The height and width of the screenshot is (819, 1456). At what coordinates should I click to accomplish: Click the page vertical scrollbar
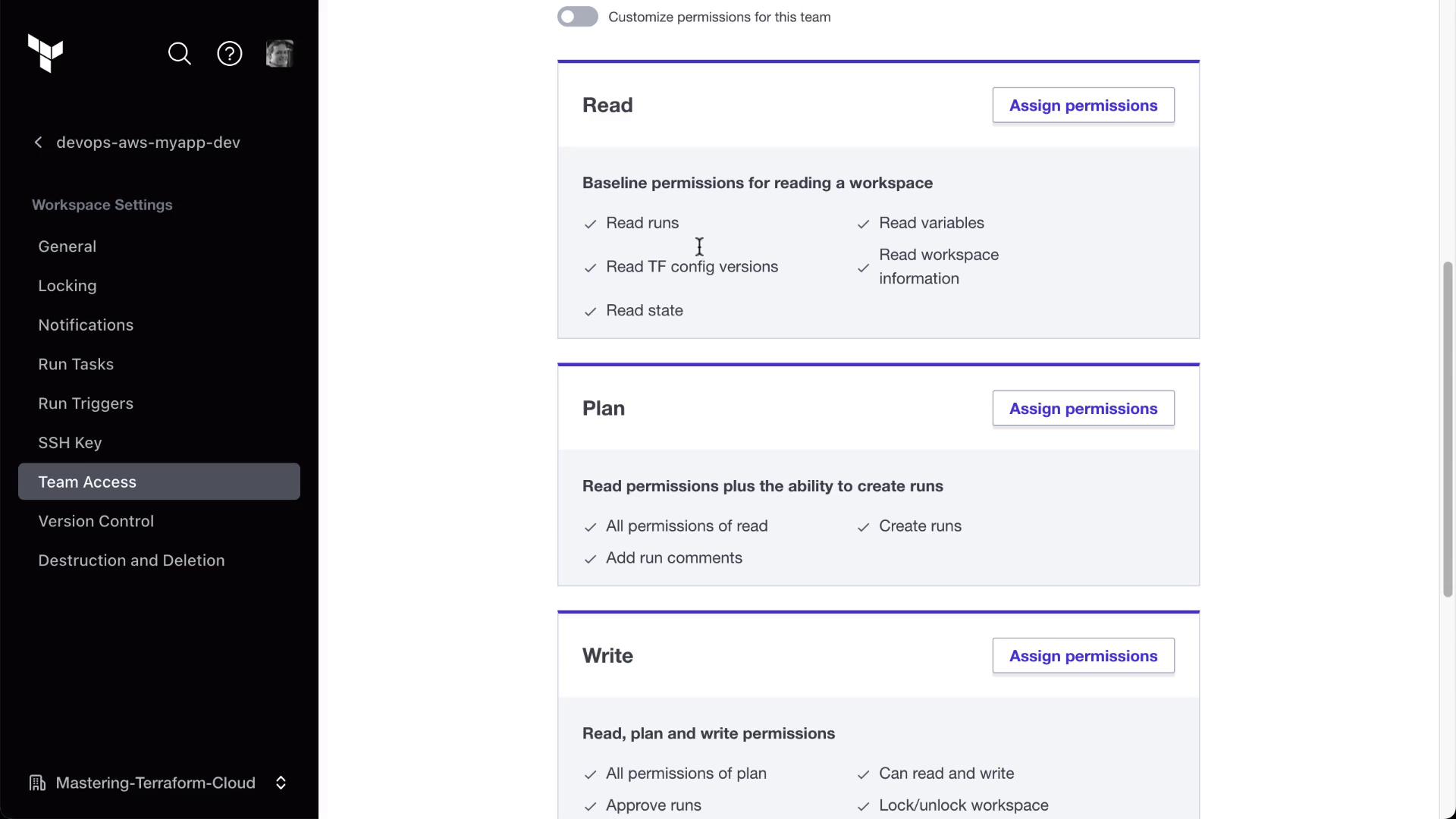1448,428
